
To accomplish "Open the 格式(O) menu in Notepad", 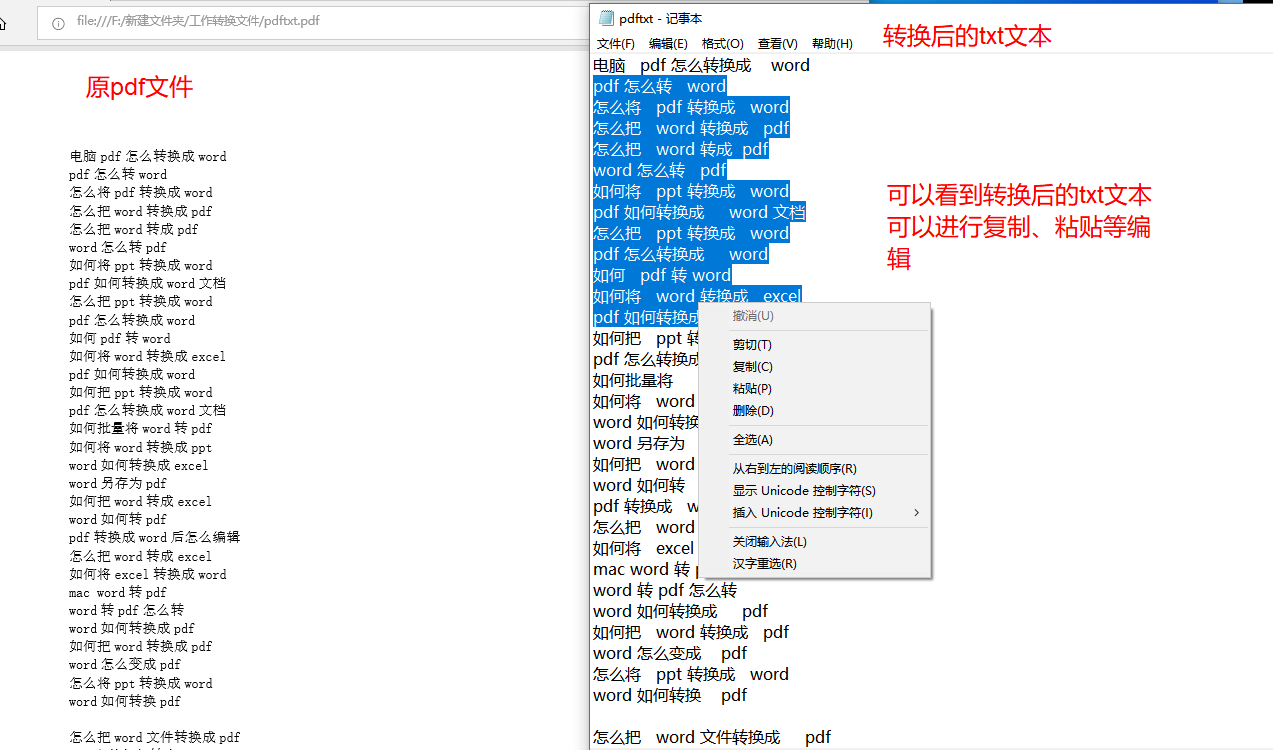I will [723, 43].
